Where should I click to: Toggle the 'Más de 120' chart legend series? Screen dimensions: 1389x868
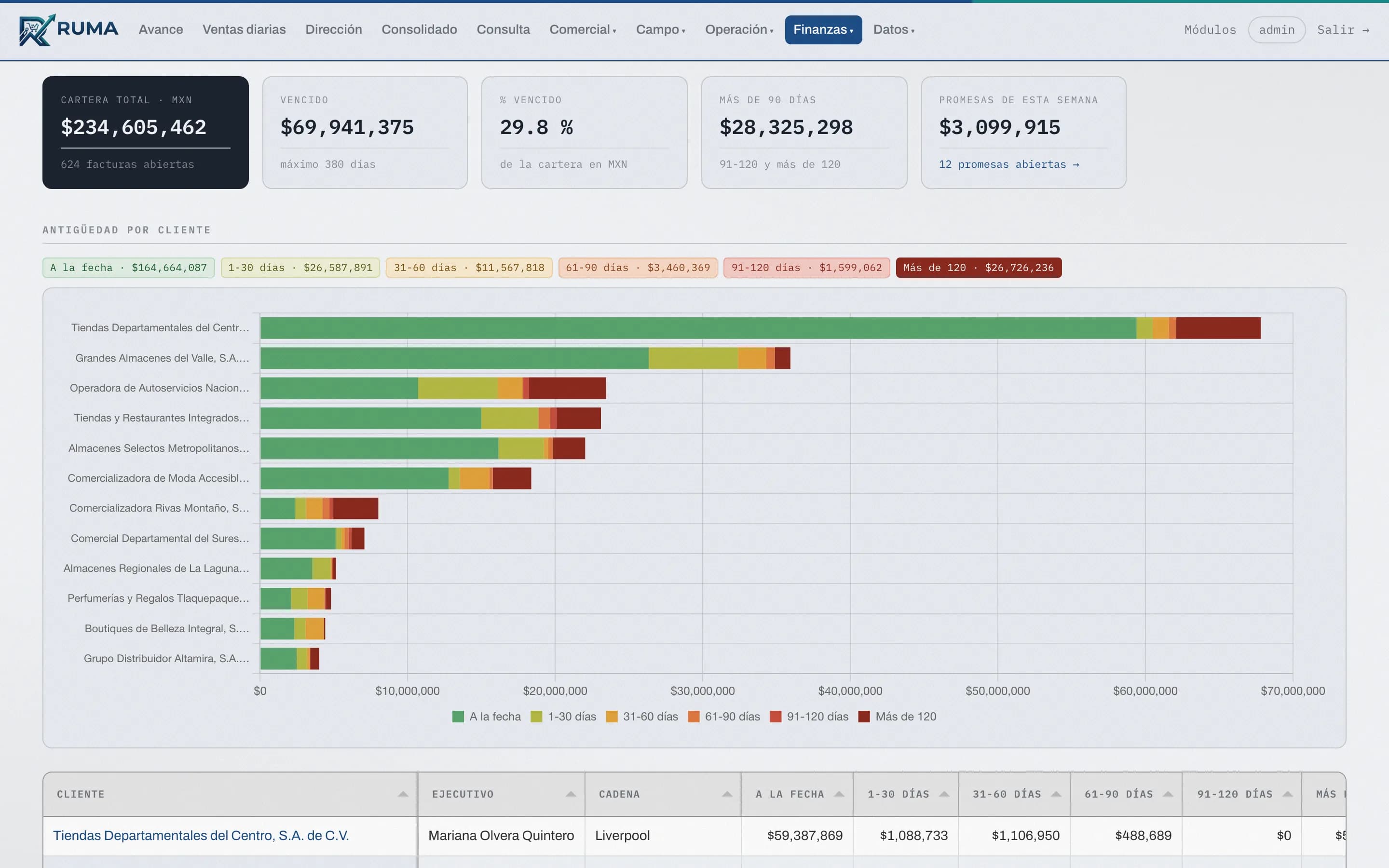[897, 717]
